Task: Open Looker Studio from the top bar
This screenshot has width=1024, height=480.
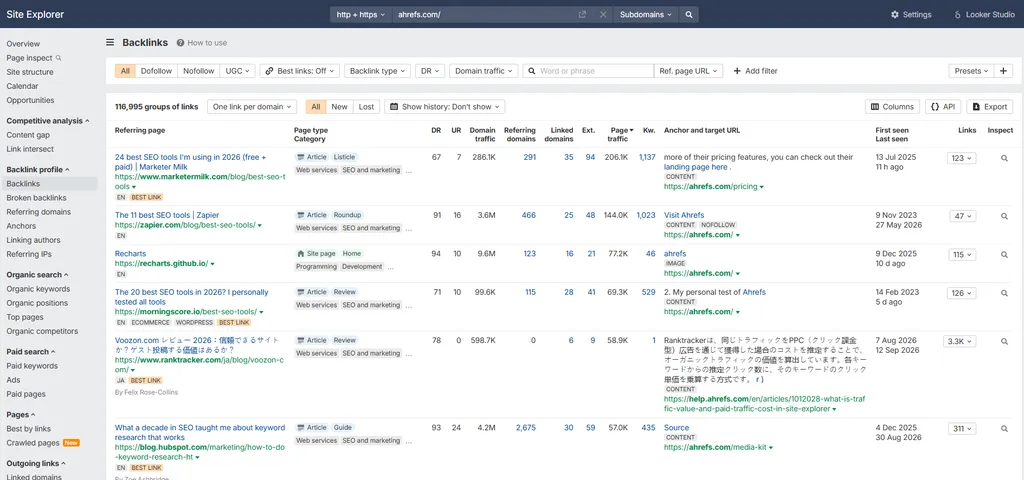Action: click(984, 14)
